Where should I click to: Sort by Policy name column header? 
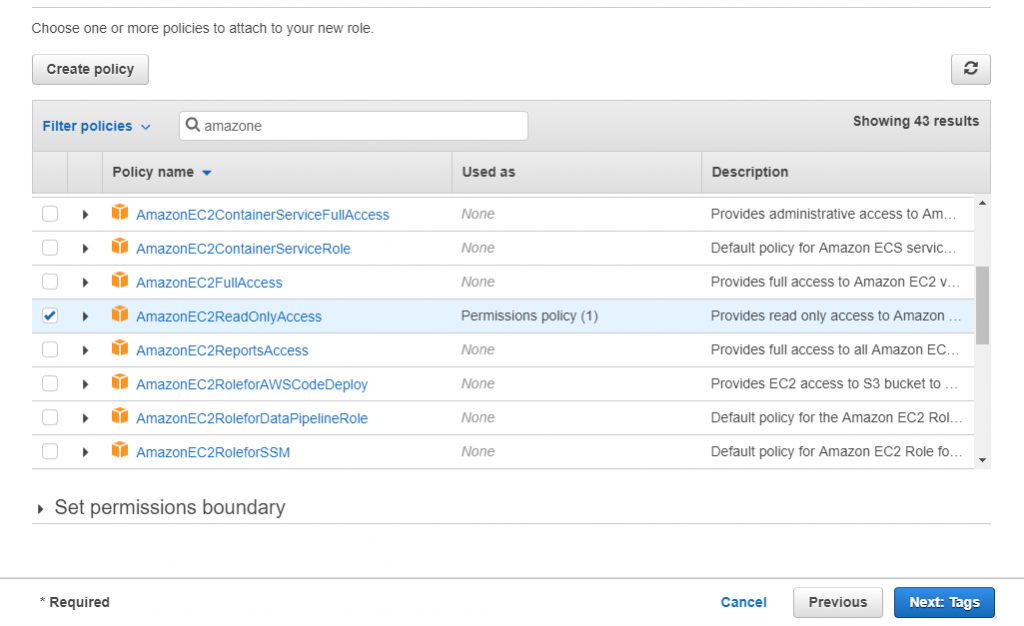point(162,172)
